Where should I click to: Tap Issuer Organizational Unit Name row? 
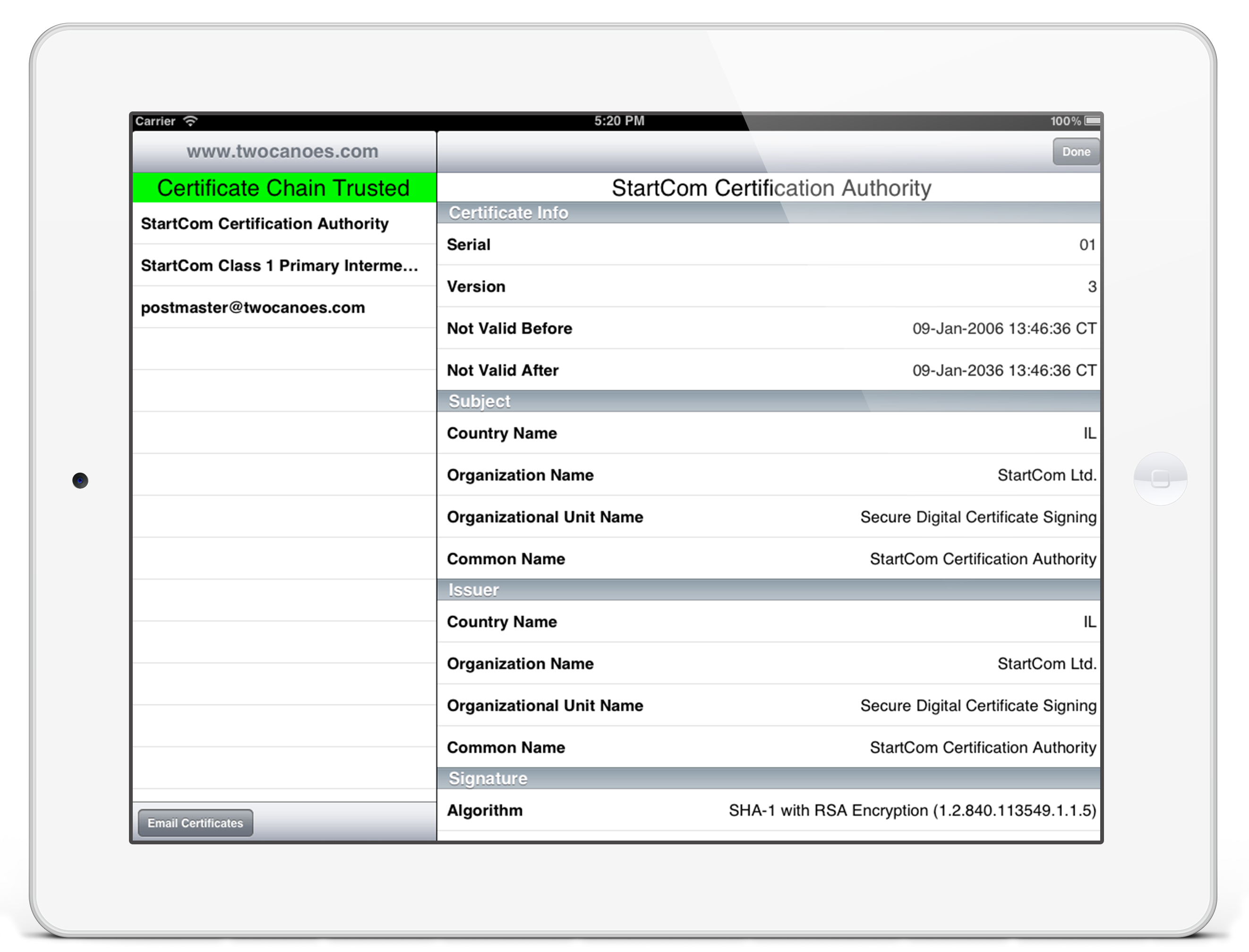768,705
